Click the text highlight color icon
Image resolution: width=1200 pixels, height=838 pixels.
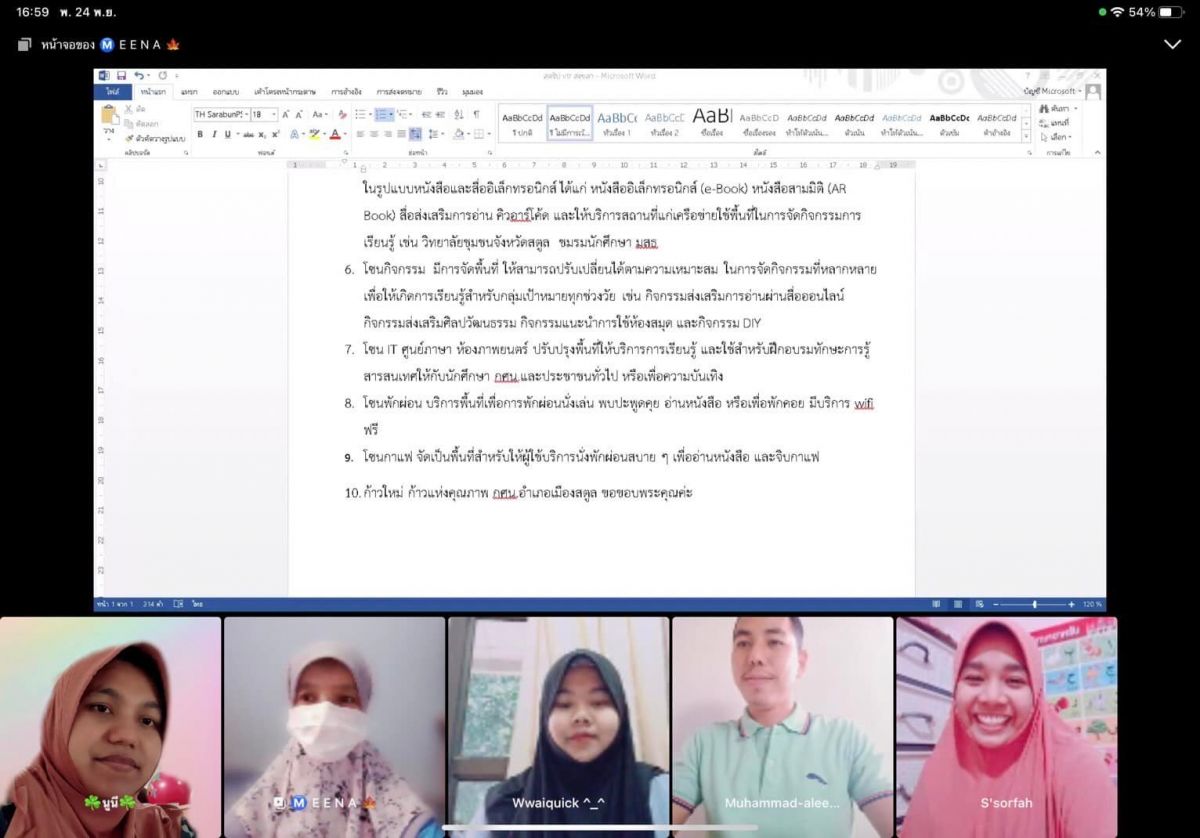[x=315, y=134]
